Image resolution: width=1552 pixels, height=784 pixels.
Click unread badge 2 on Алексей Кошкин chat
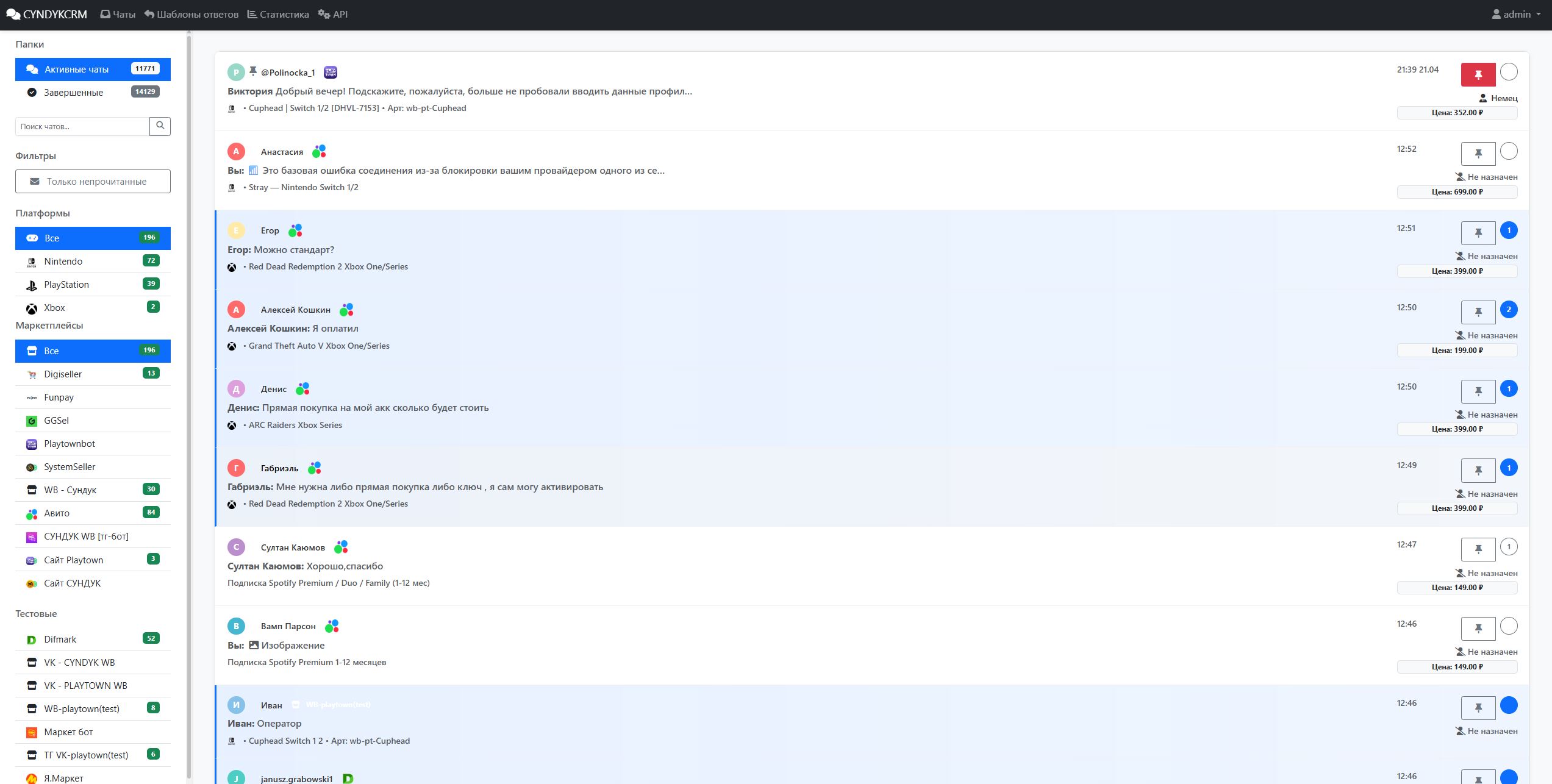coord(1509,310)
